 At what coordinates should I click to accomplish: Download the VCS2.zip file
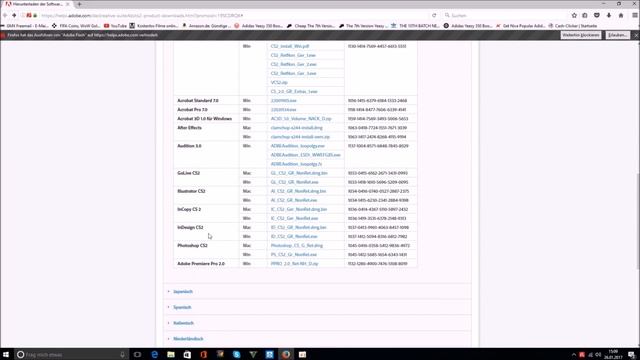click(279, 82)
